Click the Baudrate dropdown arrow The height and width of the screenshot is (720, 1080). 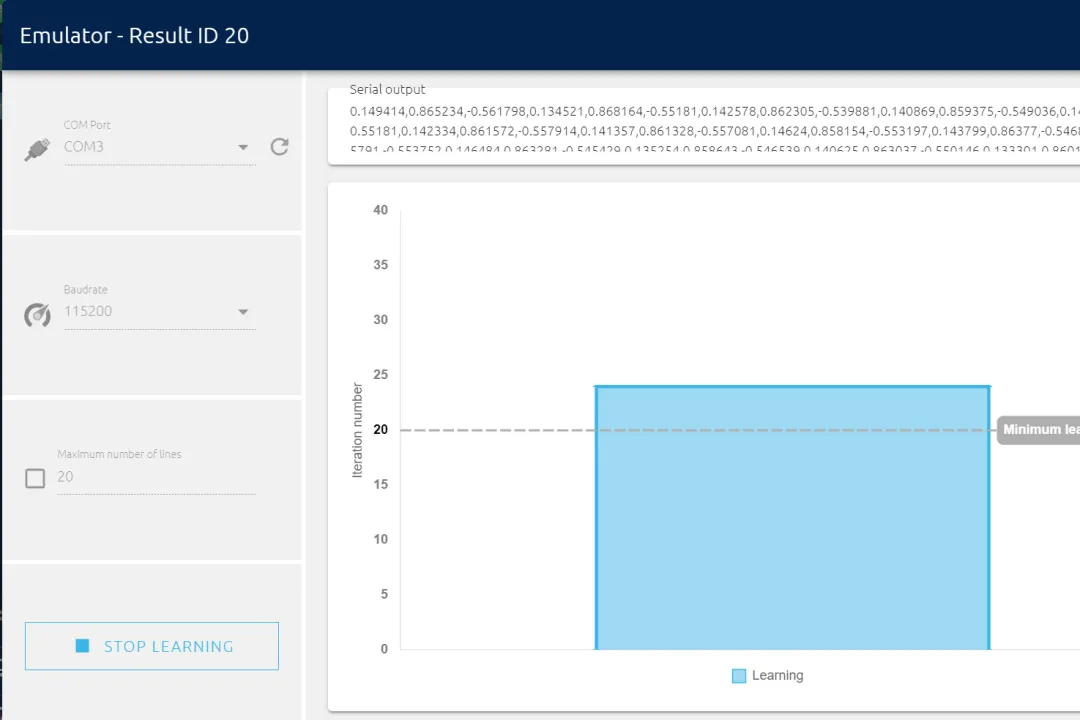pyautogui.click(x=243, y=312)
